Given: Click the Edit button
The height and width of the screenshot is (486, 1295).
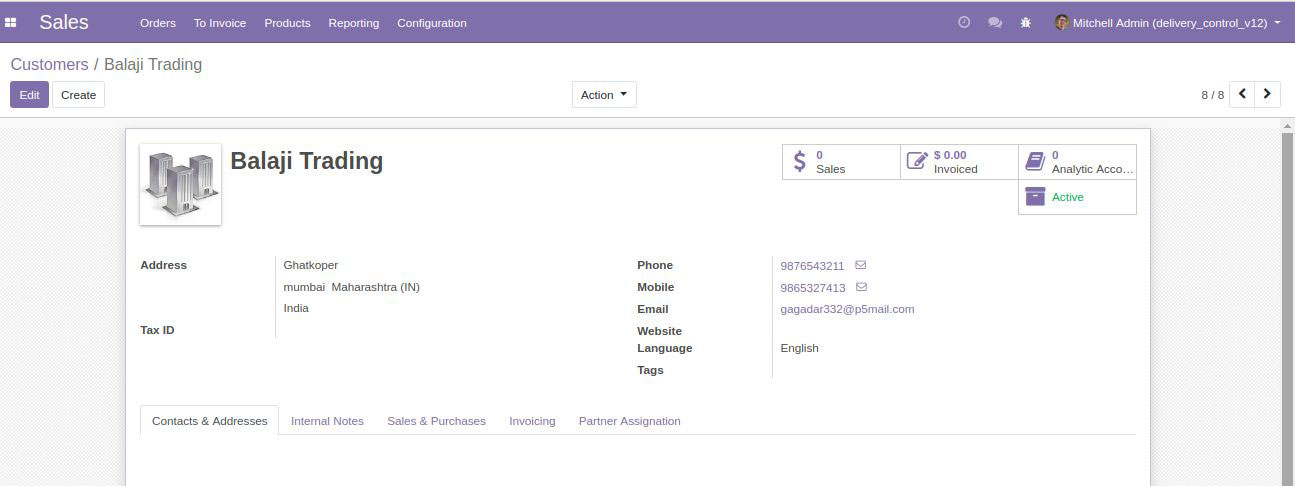Looking at the screenshot, I should coord(29,95).
